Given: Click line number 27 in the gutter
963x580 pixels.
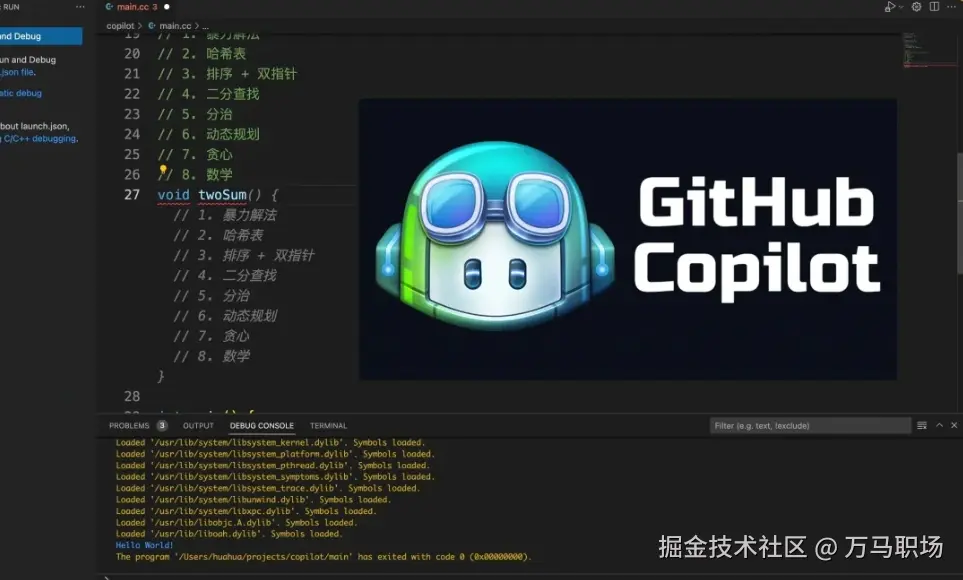Looking at the screenshot, I should [x=132, y=194].
